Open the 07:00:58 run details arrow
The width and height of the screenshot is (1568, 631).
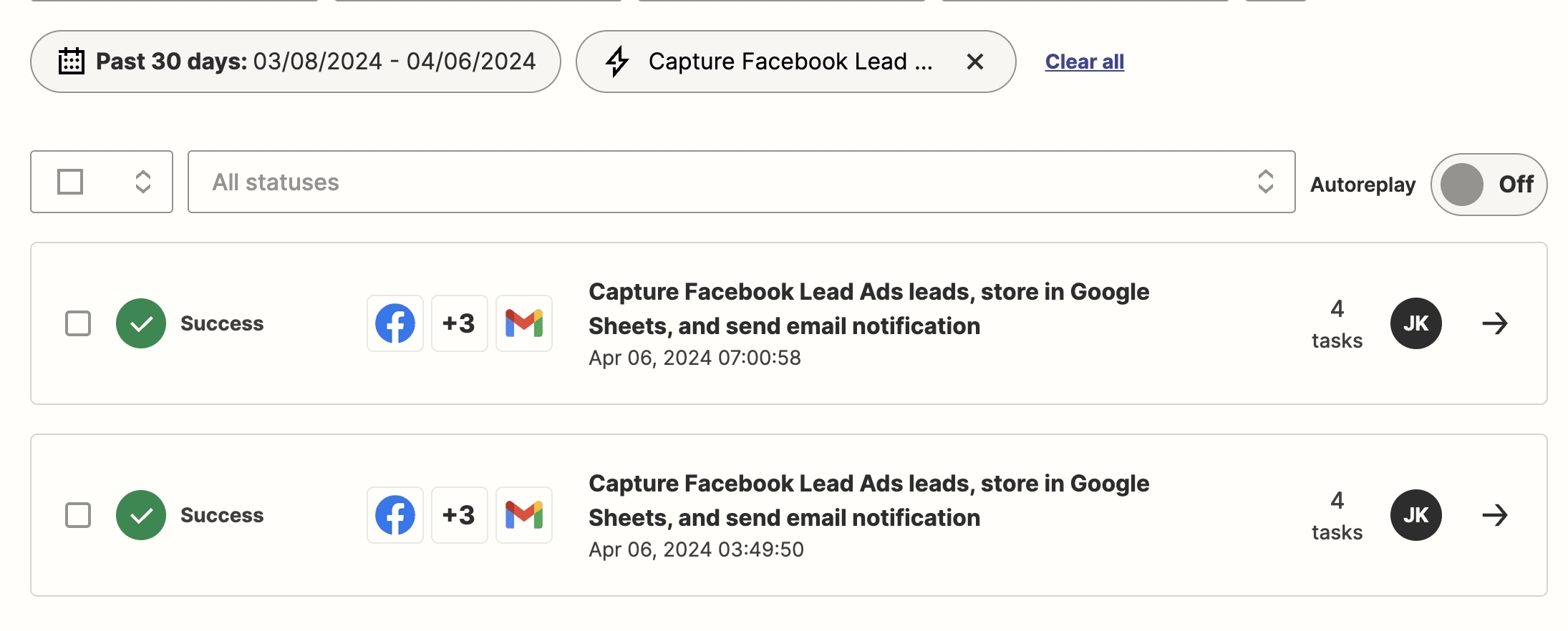1494,323
